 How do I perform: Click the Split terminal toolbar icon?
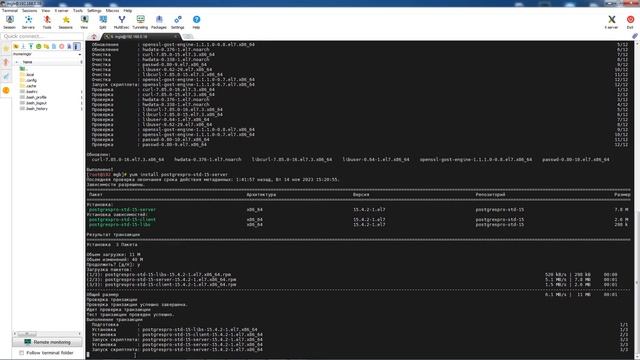[102, 22]
